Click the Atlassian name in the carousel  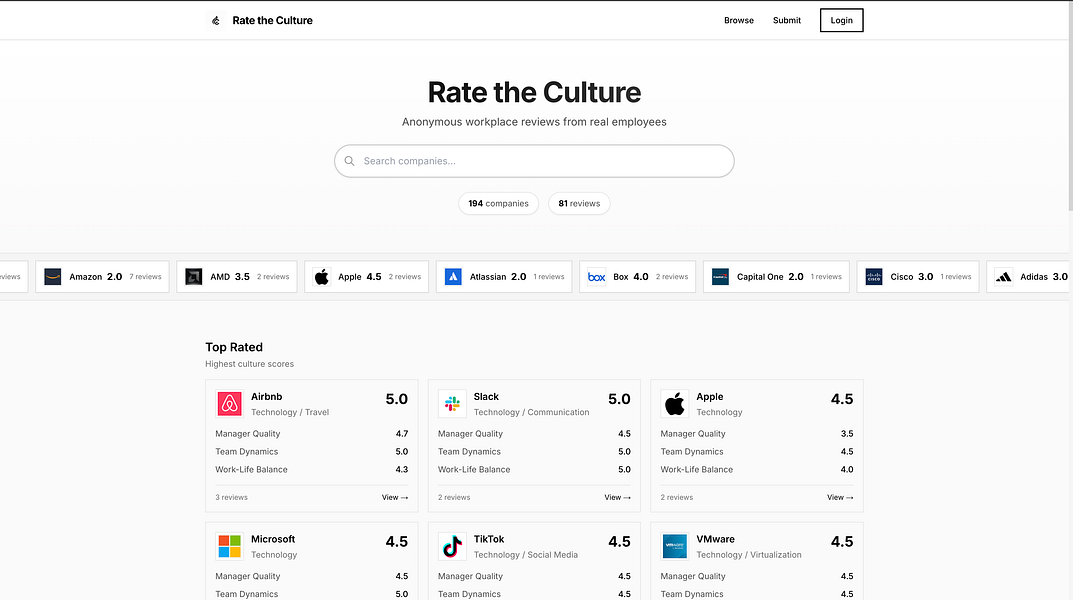click(x=488, y=276)
